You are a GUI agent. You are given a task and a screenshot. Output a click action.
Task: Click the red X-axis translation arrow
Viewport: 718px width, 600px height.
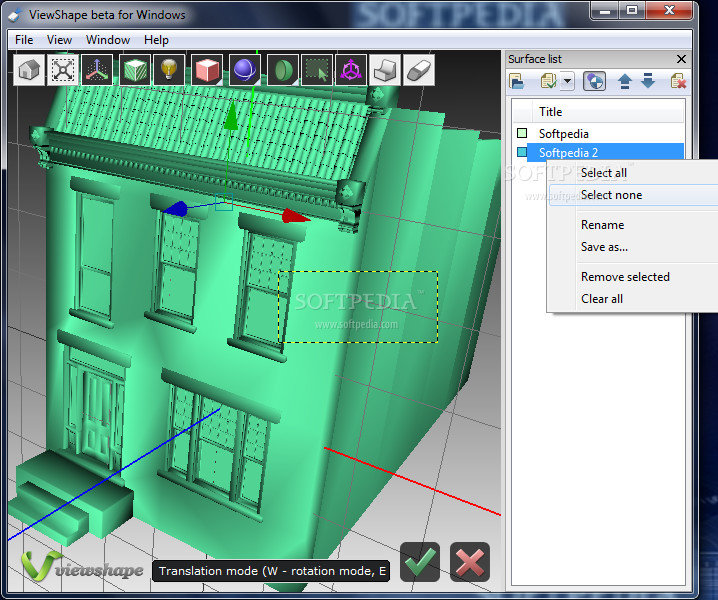(296, 216)
